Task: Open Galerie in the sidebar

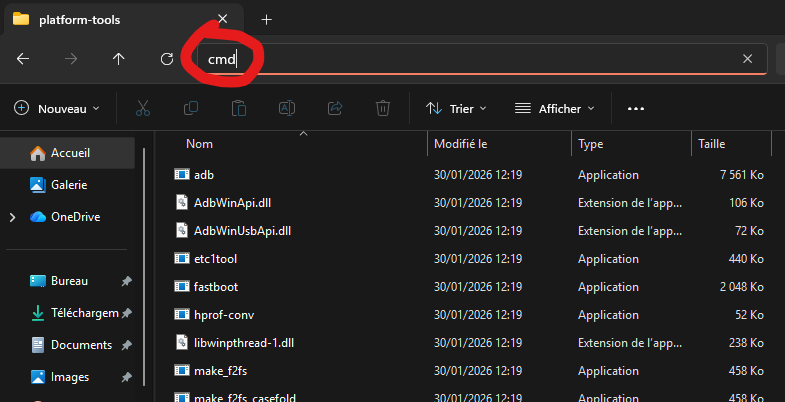Action: (x=67, y=185)
